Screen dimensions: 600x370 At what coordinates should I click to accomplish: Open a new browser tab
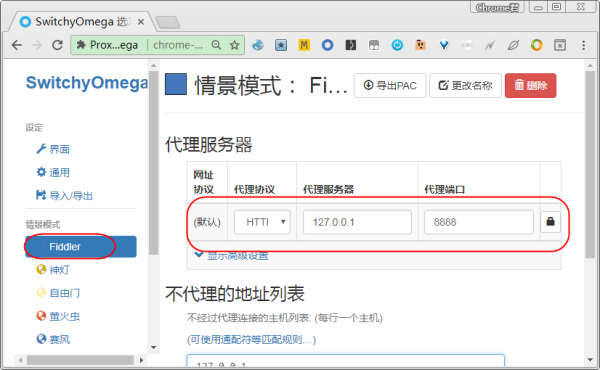pos(168,22)
